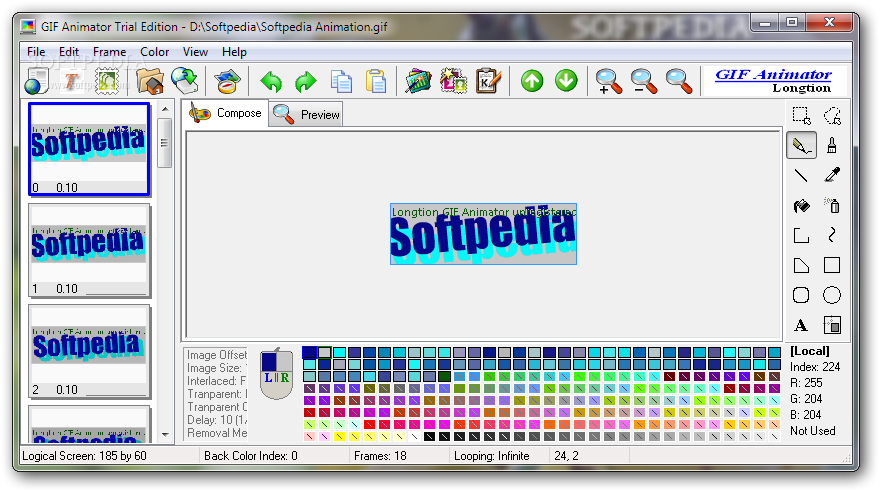The width and height of the screenshot is (880, 492).
Task: Select the circle ellipse tool
Action: click(832, 295)
